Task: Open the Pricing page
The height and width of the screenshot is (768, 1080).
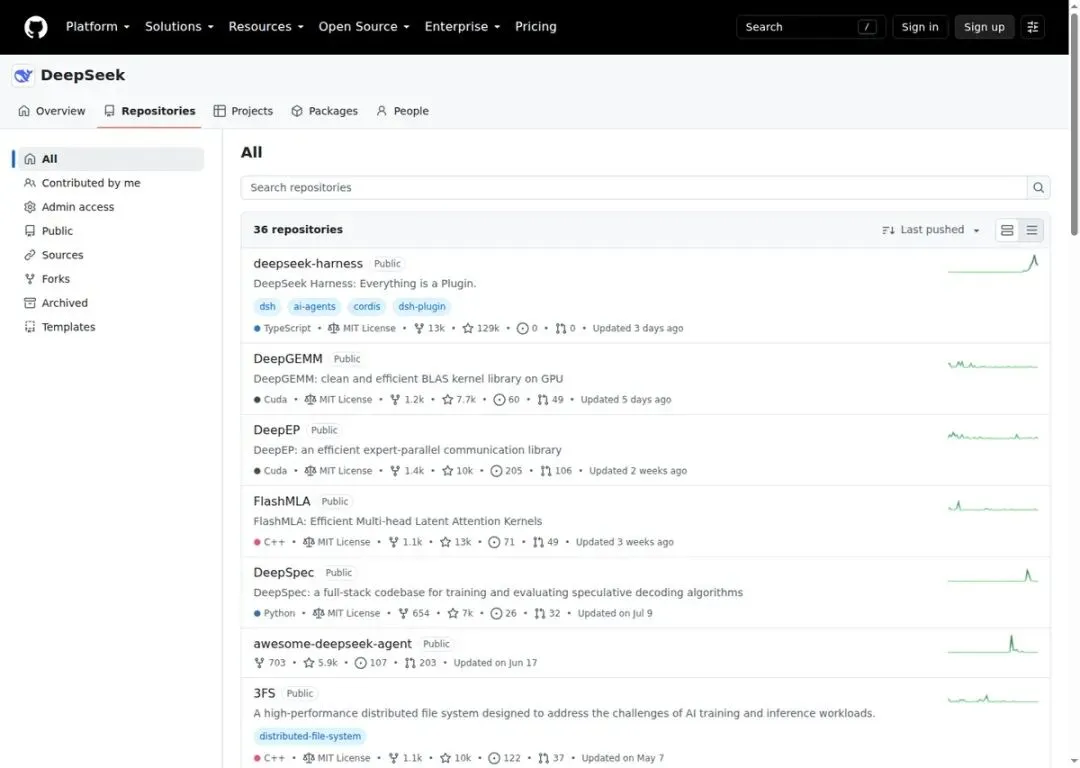Action: pos(535,27)
